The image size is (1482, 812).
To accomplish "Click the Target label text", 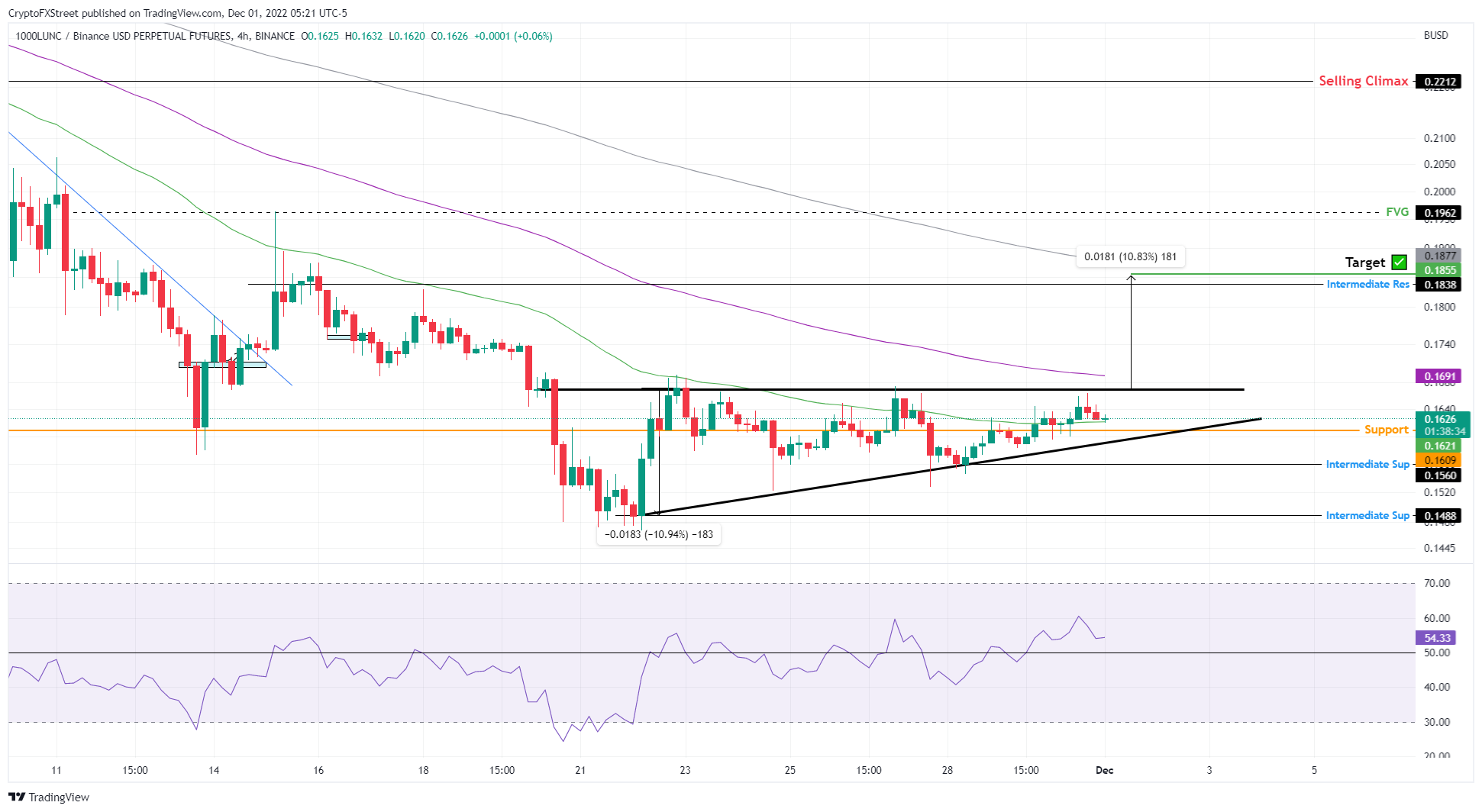I will click(x=1364, y=263).
